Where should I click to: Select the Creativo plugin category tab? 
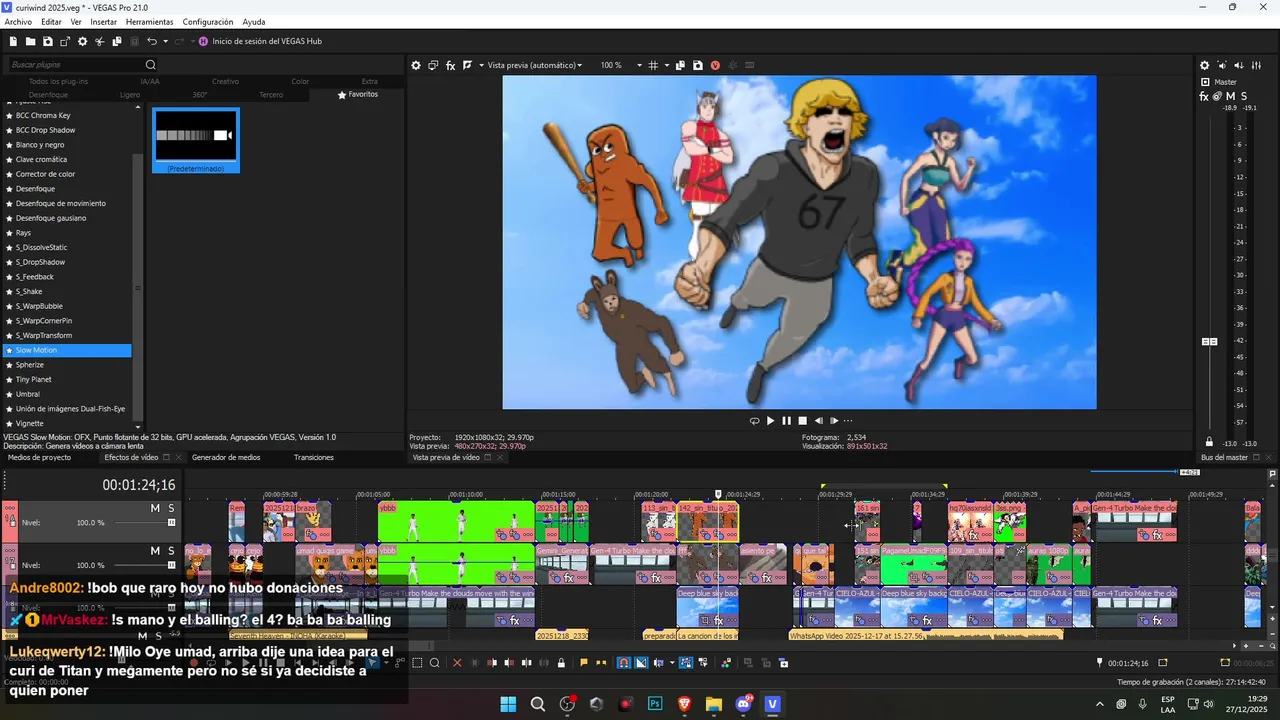[225, 81]
